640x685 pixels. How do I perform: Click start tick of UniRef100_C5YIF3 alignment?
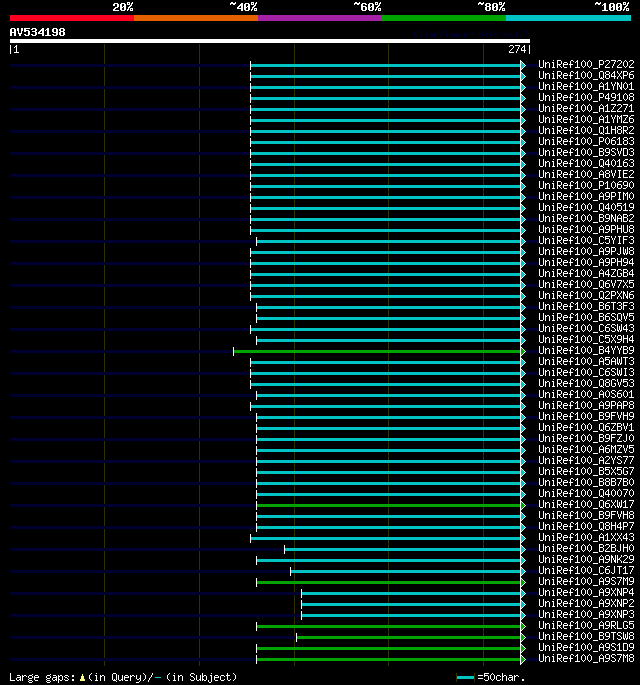tap(256, 241)
